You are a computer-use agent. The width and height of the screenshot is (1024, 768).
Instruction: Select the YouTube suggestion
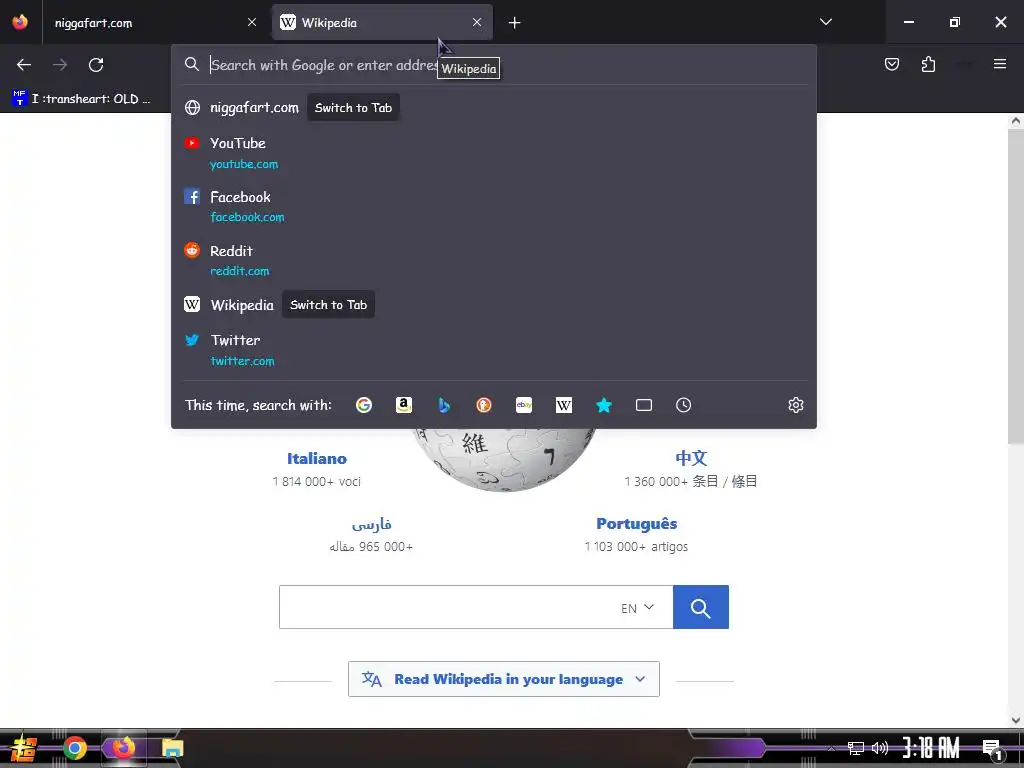pos(494,153)
